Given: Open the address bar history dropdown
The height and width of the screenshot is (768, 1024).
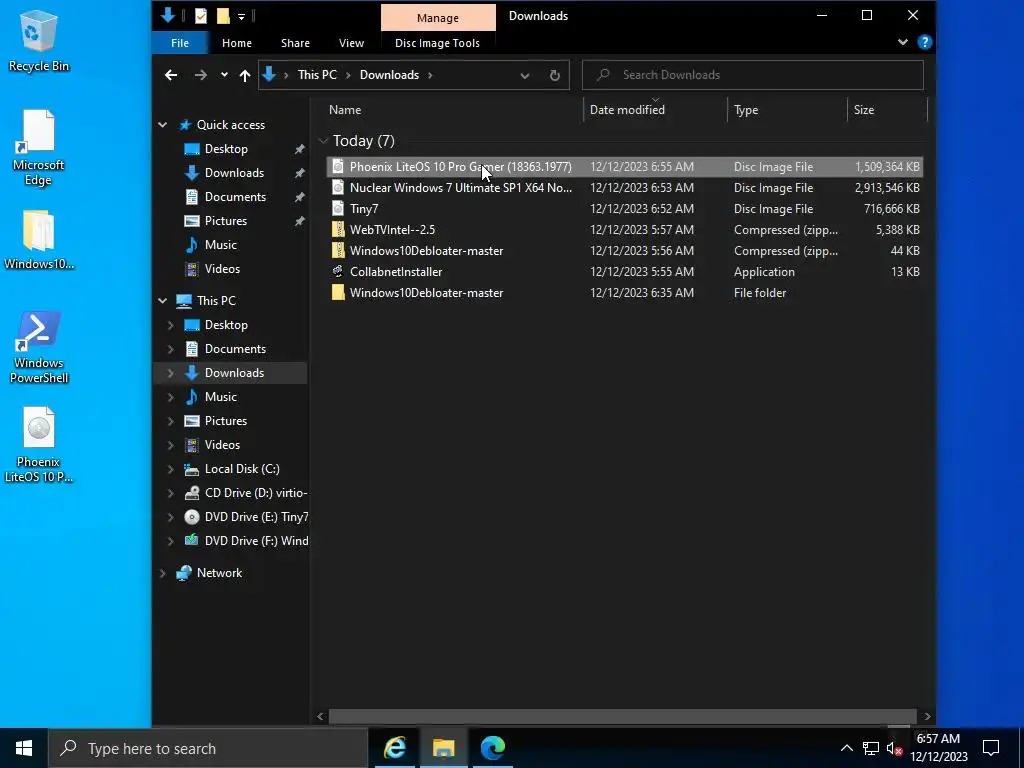Looking at the screenshot, I should (x=524, y=75).
